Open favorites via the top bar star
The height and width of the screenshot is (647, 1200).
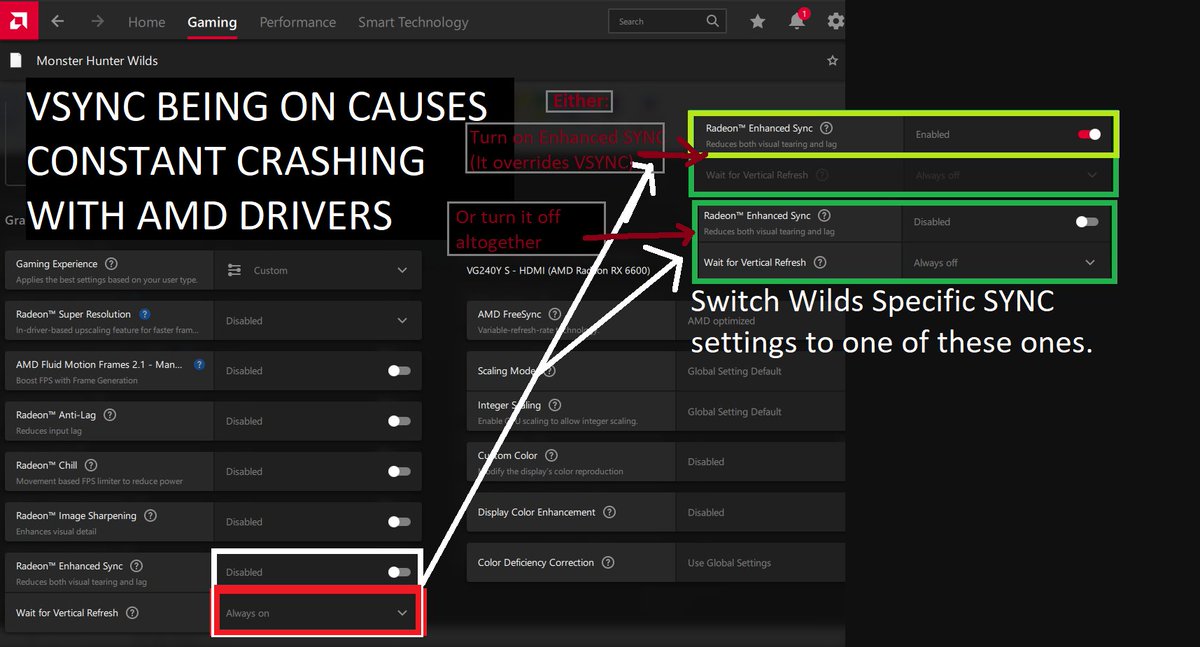point(758,21)
